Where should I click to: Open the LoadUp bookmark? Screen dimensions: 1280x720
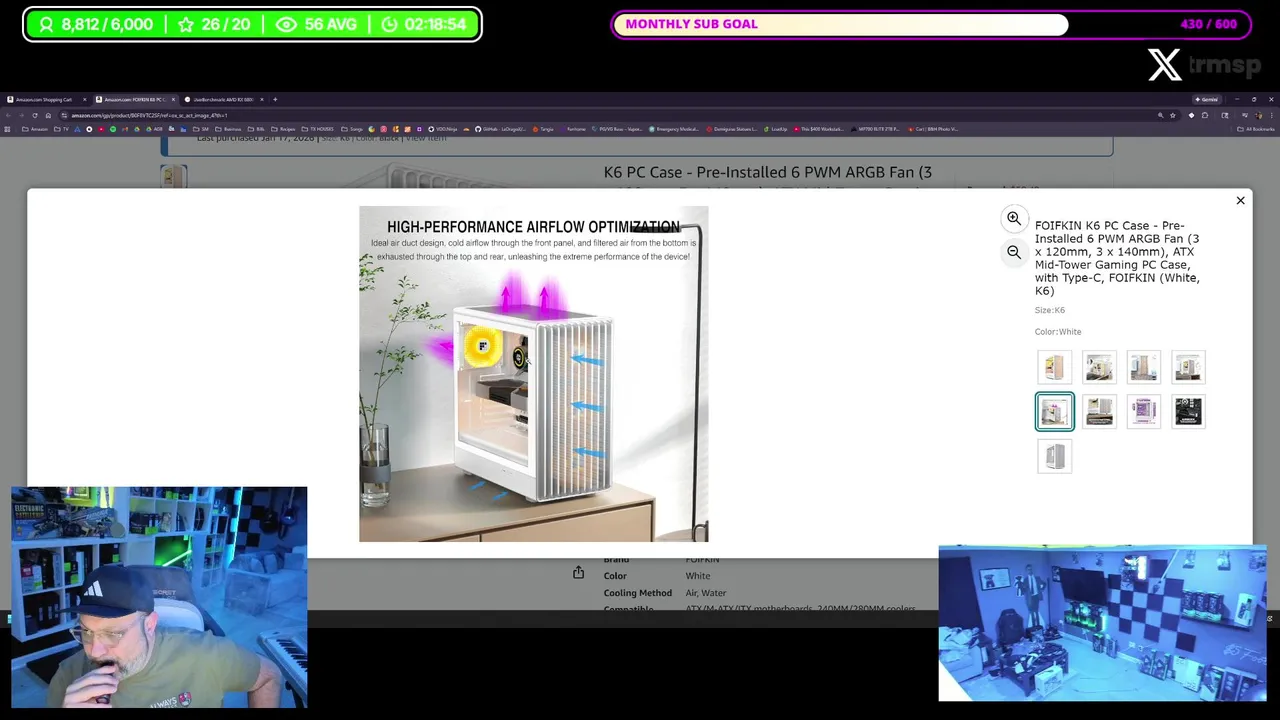(x=775, y=129)
